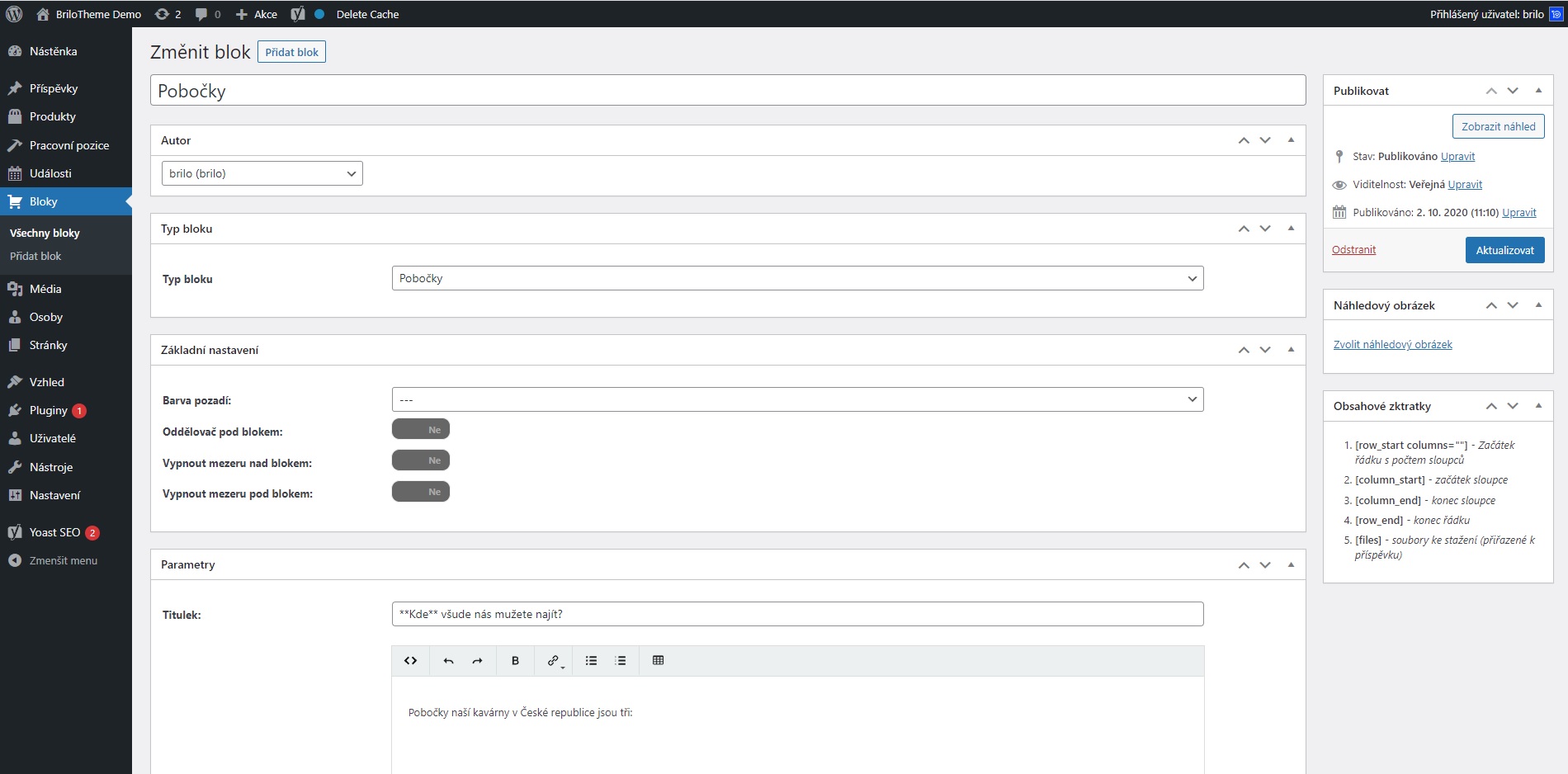This screenshot has height=774, width=1568.
Task: Open the Autor selection dropdown
Action: click(262, 174)
